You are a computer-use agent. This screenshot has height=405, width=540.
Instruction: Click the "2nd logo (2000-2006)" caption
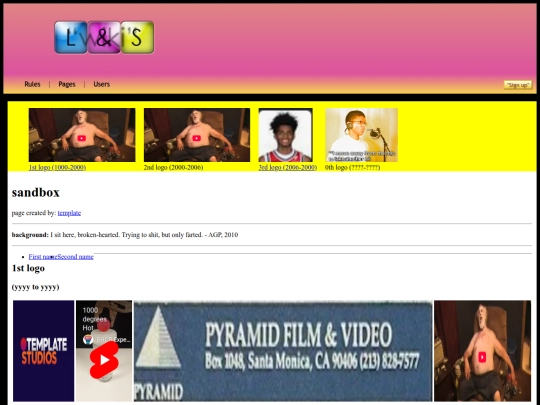173,167
